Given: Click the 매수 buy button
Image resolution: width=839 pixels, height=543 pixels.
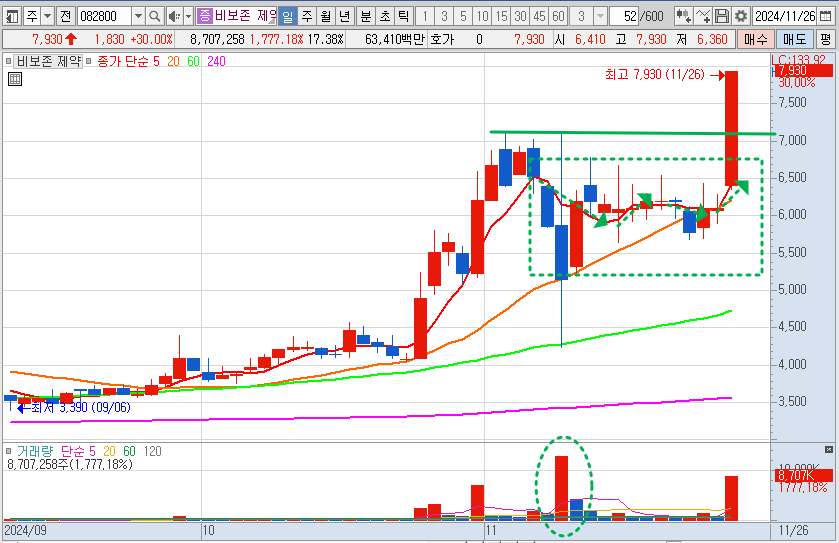Looking at the screenshot, I should tap(755, 39).
